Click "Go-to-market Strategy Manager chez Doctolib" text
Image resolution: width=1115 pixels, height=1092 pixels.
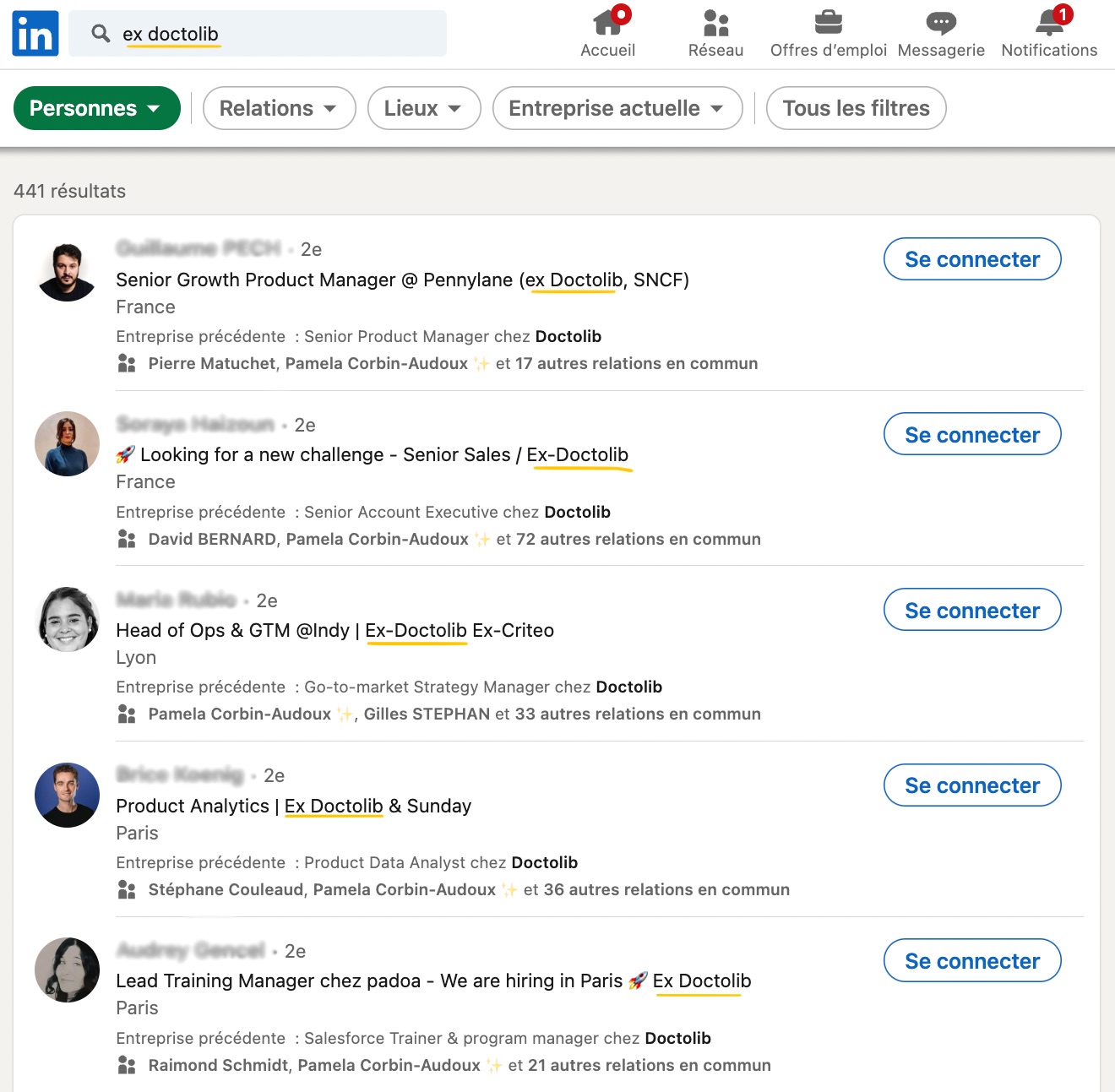[x=483, y=687]
